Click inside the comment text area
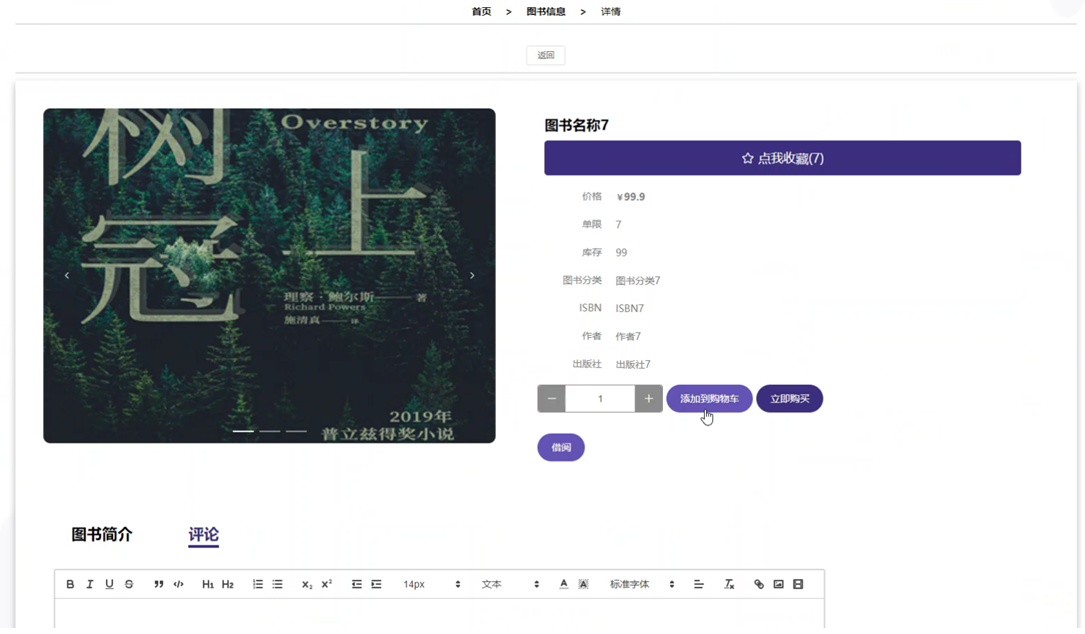Image resolution: width=1085 pixels, height=634 pixels. pyautogui.click(x=439, y=615)
